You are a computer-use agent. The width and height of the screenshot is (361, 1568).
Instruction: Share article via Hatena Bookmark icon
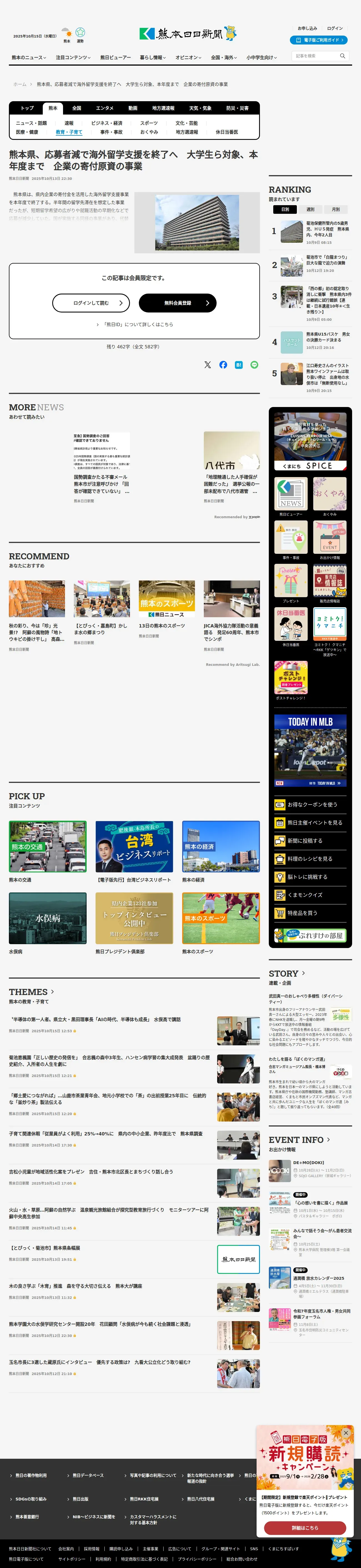239,364
